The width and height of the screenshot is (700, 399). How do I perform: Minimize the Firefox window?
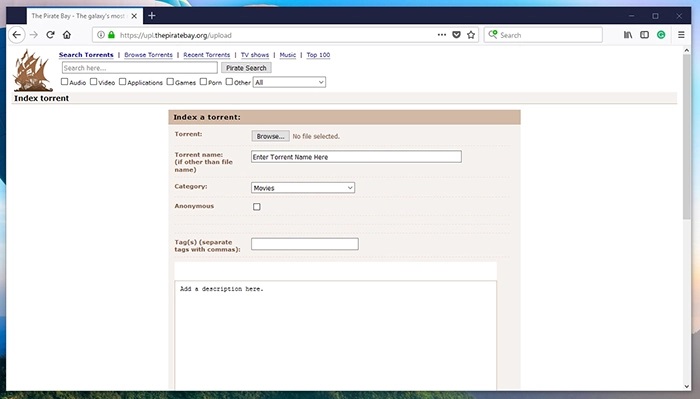[x=631, y=16]
